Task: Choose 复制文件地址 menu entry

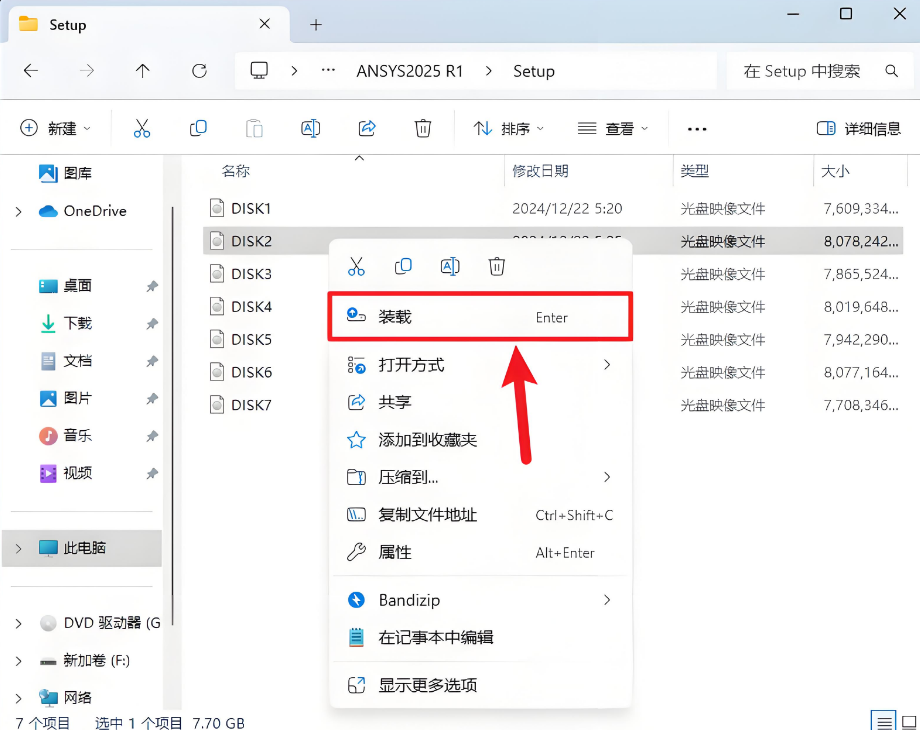Action: pos(480,515)
